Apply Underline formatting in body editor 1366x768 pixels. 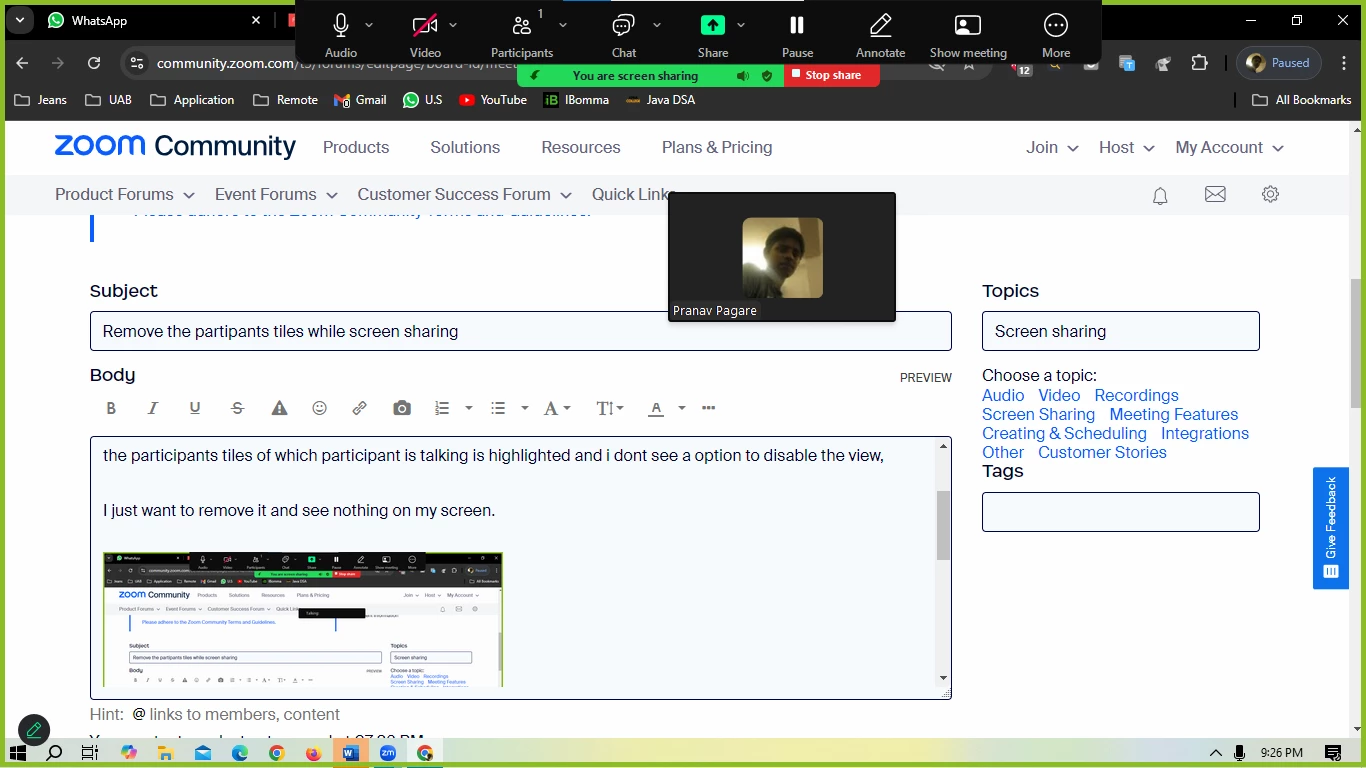click(195, 408)
